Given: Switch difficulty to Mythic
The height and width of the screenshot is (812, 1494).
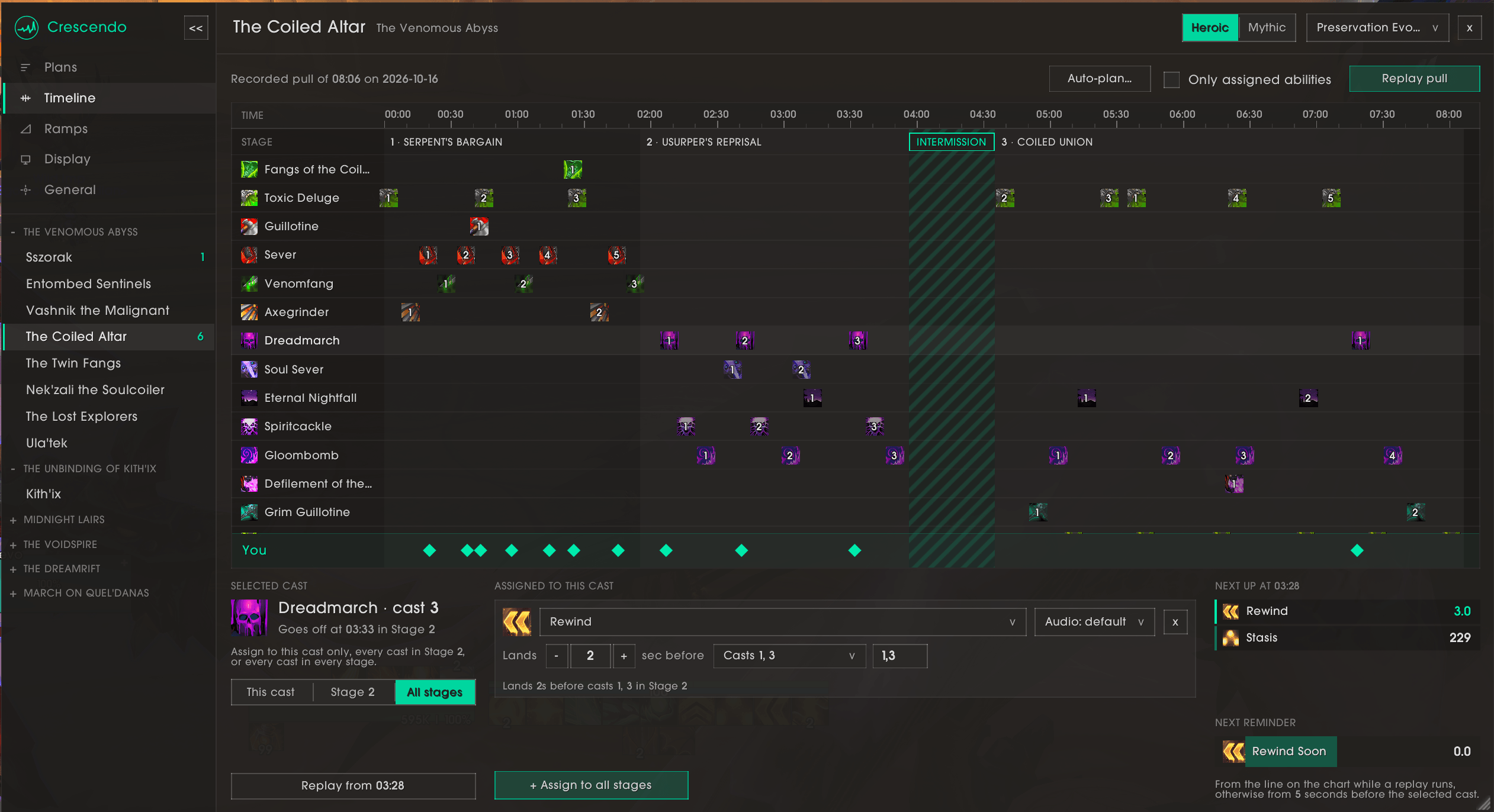Looking at the screenshot, I should pyautogui.click(x=1267, y=28).
